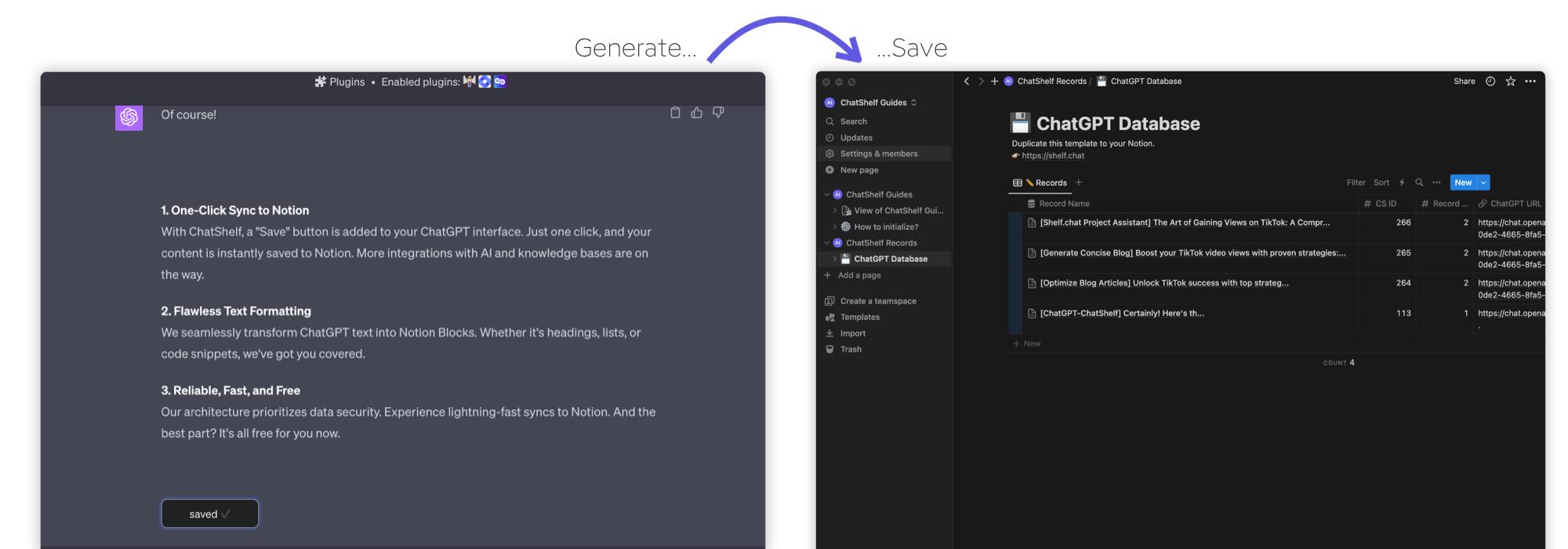Expand the How to initialize? page
Screen dimensions: 1568x549
(x=834, y=227)
